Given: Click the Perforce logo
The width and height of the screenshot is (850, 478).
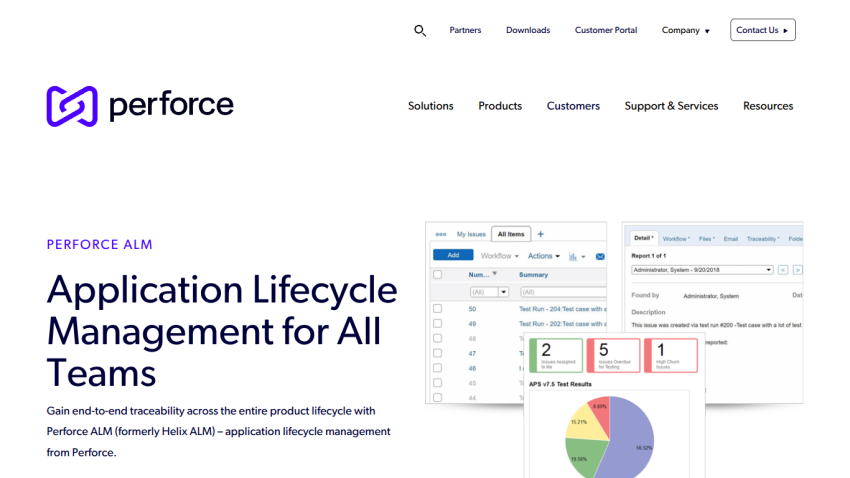Looking at the screenshot, I should click(x=140, y=106).
